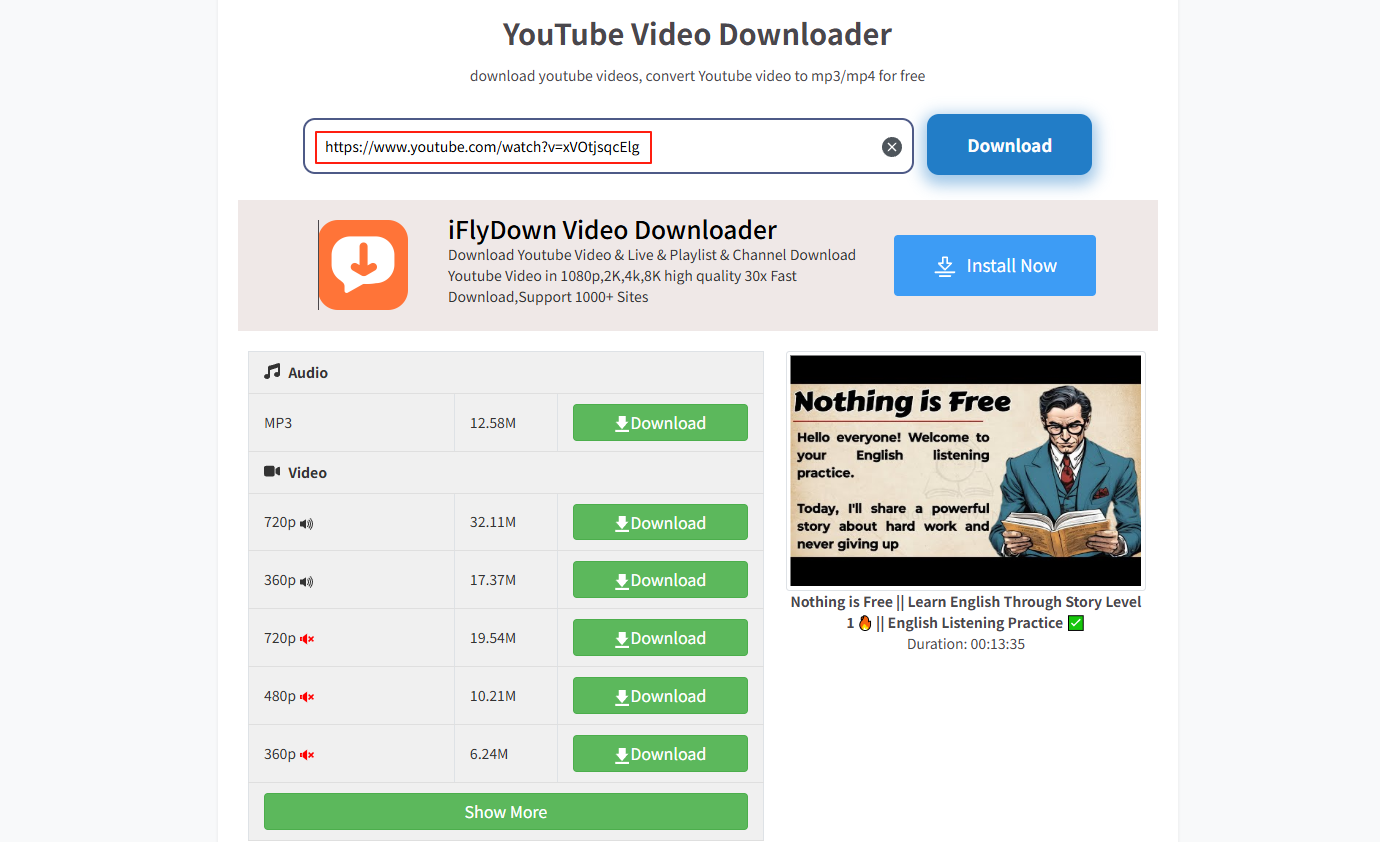
Task: Click the YouTube Video Downloader heading
Action: [697, 34]
